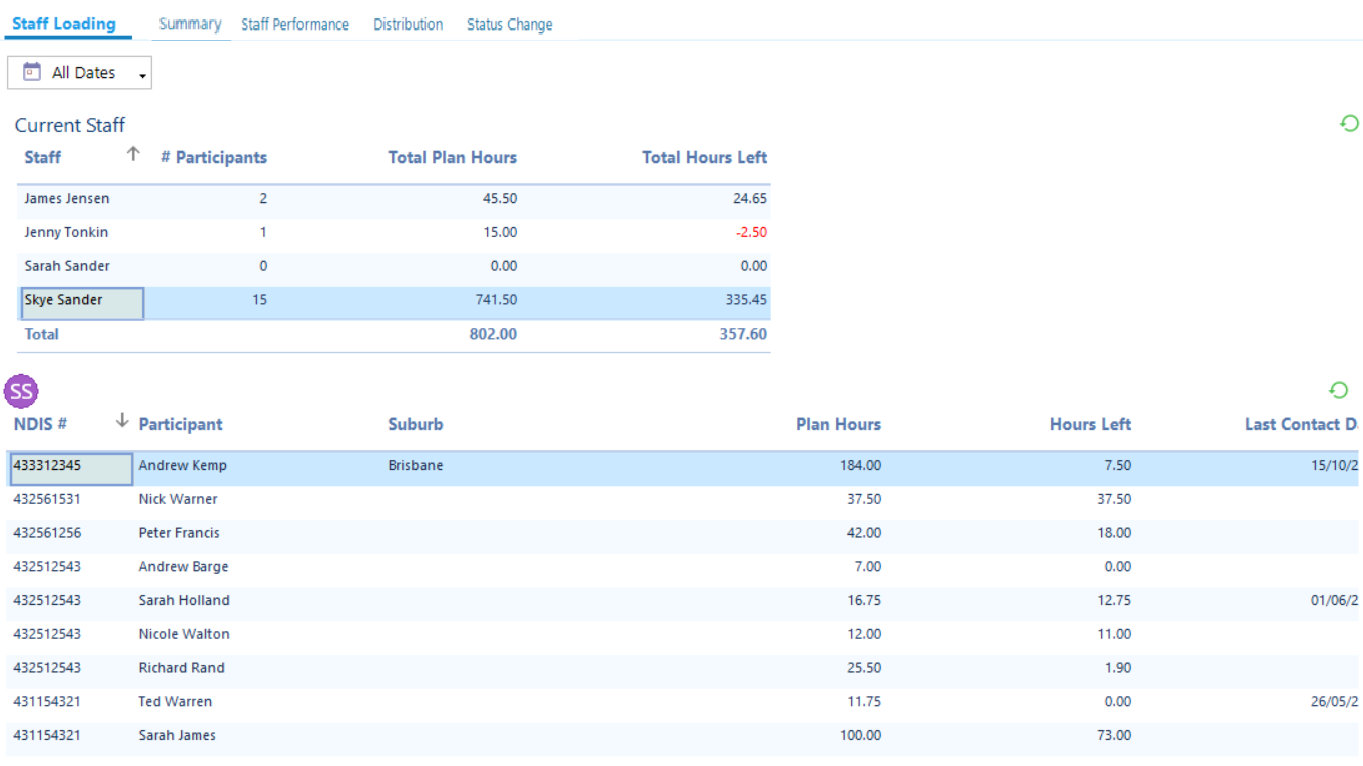View the Status Change report
The width and height of the screenshot is (1363, 766).
509,24
